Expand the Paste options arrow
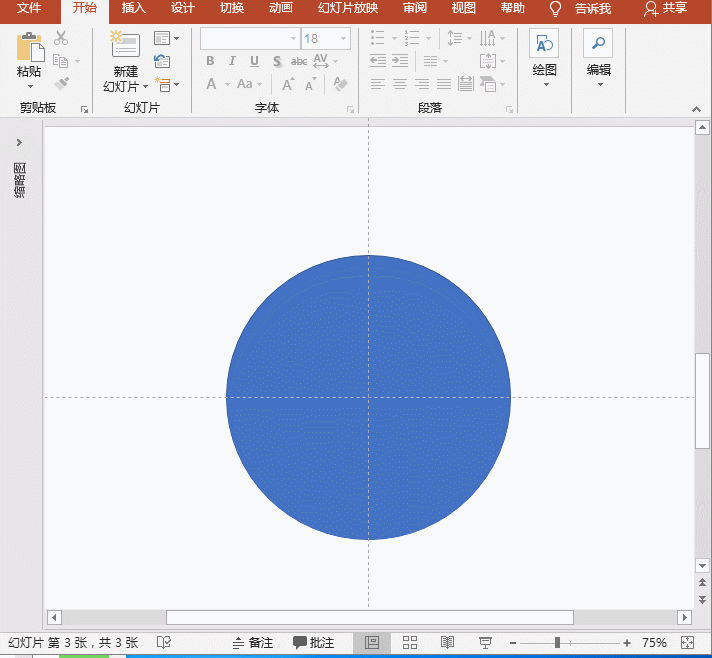Screen dimensions: 712x658 pyautogui.click(x=30, y=86)
